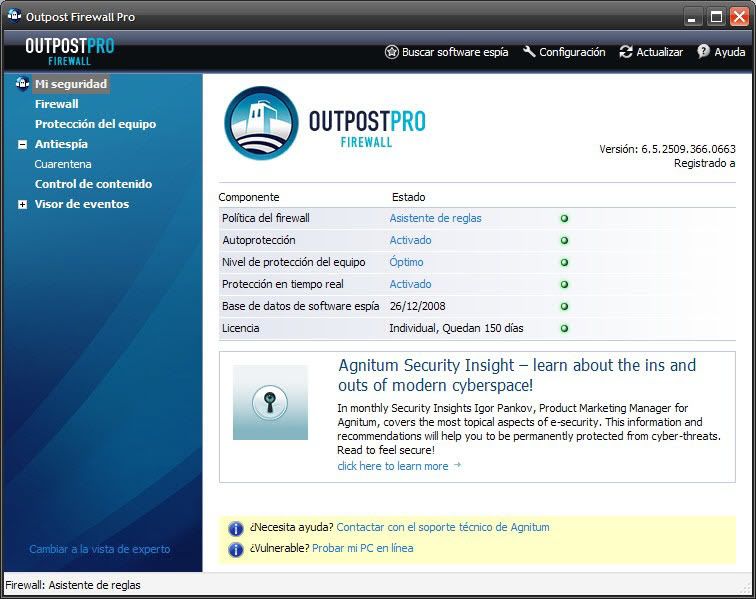Open Cuarentena under Antiespía
The width and height of the screenshot is (756, 599).
63,164
